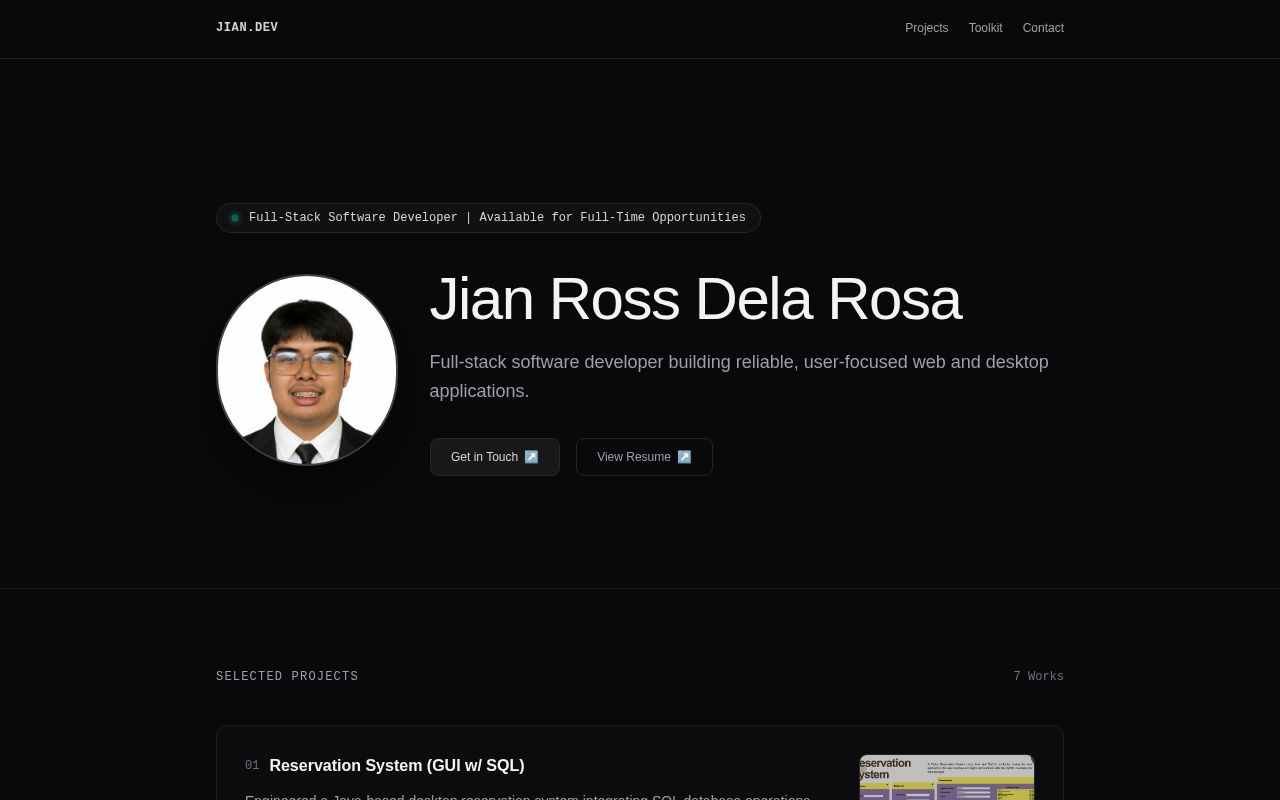Click the JIAN.DEV site logo
Screen dimensions: 1280x800
tap(247, 28)
